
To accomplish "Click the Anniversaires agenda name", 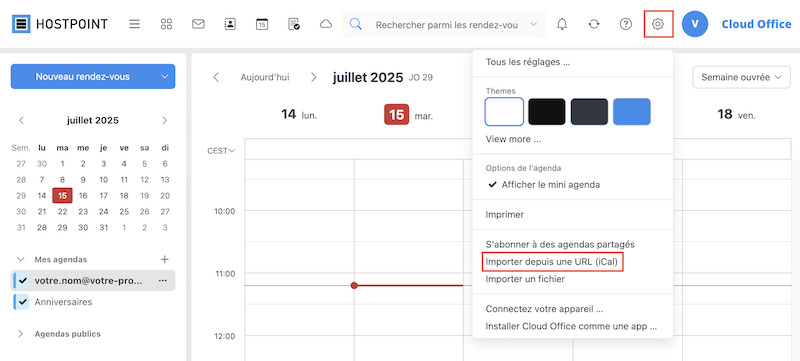I will tap(63, 302).
